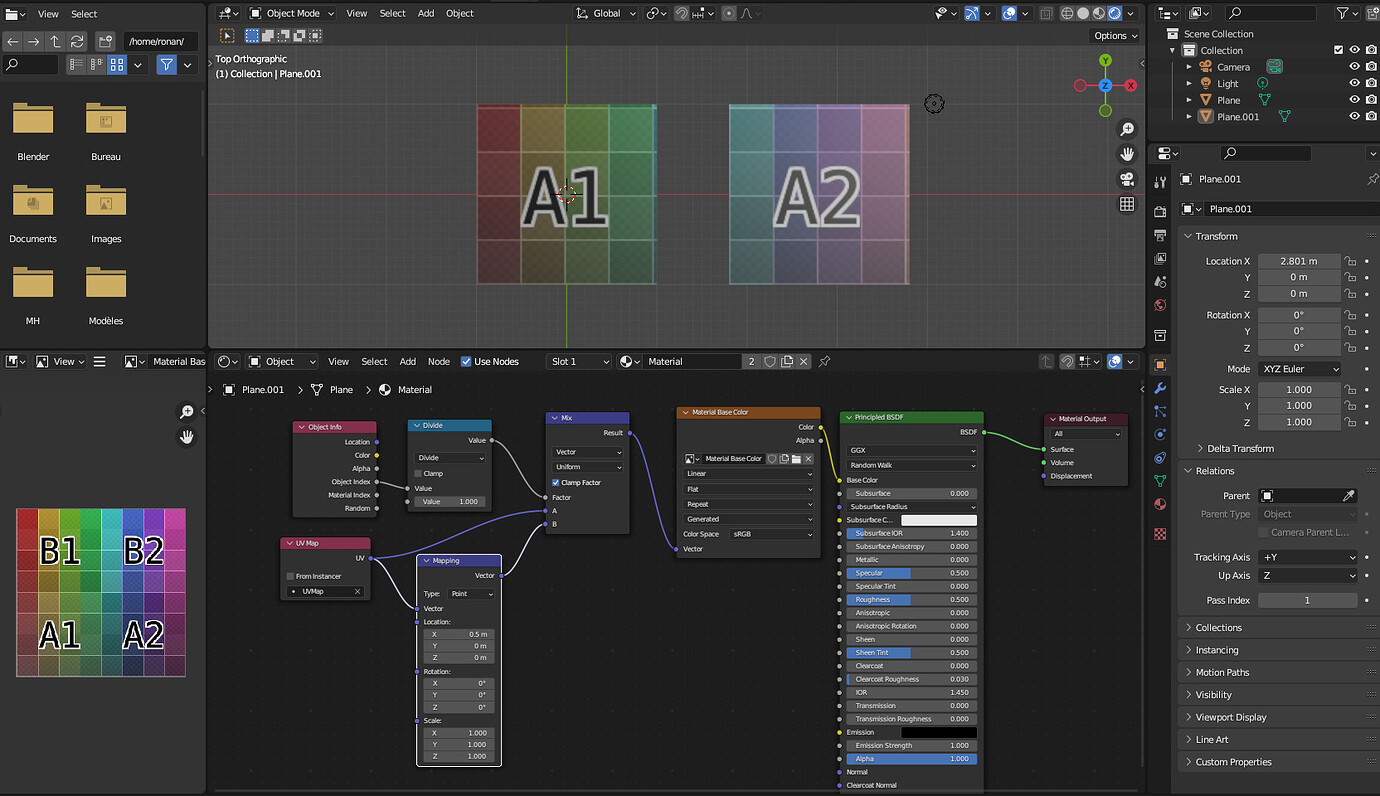Expand the Motion Paths panel

1222,672
